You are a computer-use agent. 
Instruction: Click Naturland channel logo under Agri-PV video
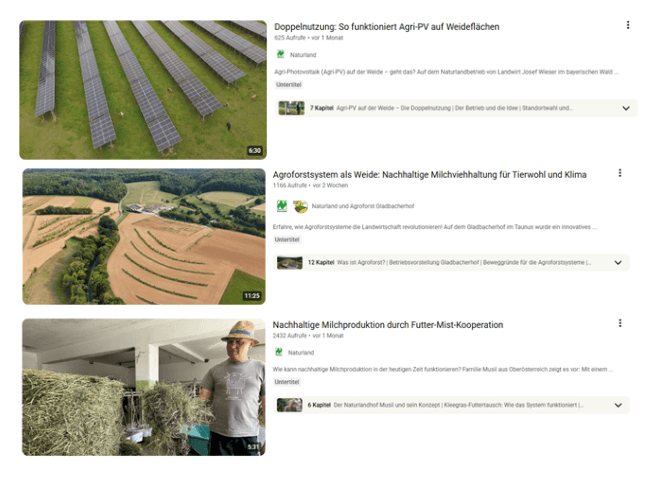[x=281, y=54]
